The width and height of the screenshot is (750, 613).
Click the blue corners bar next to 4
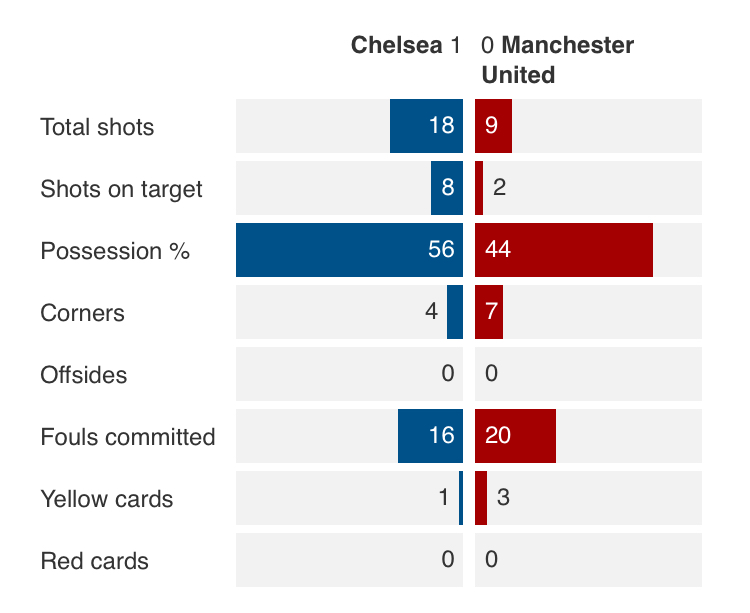pos(455,312)
